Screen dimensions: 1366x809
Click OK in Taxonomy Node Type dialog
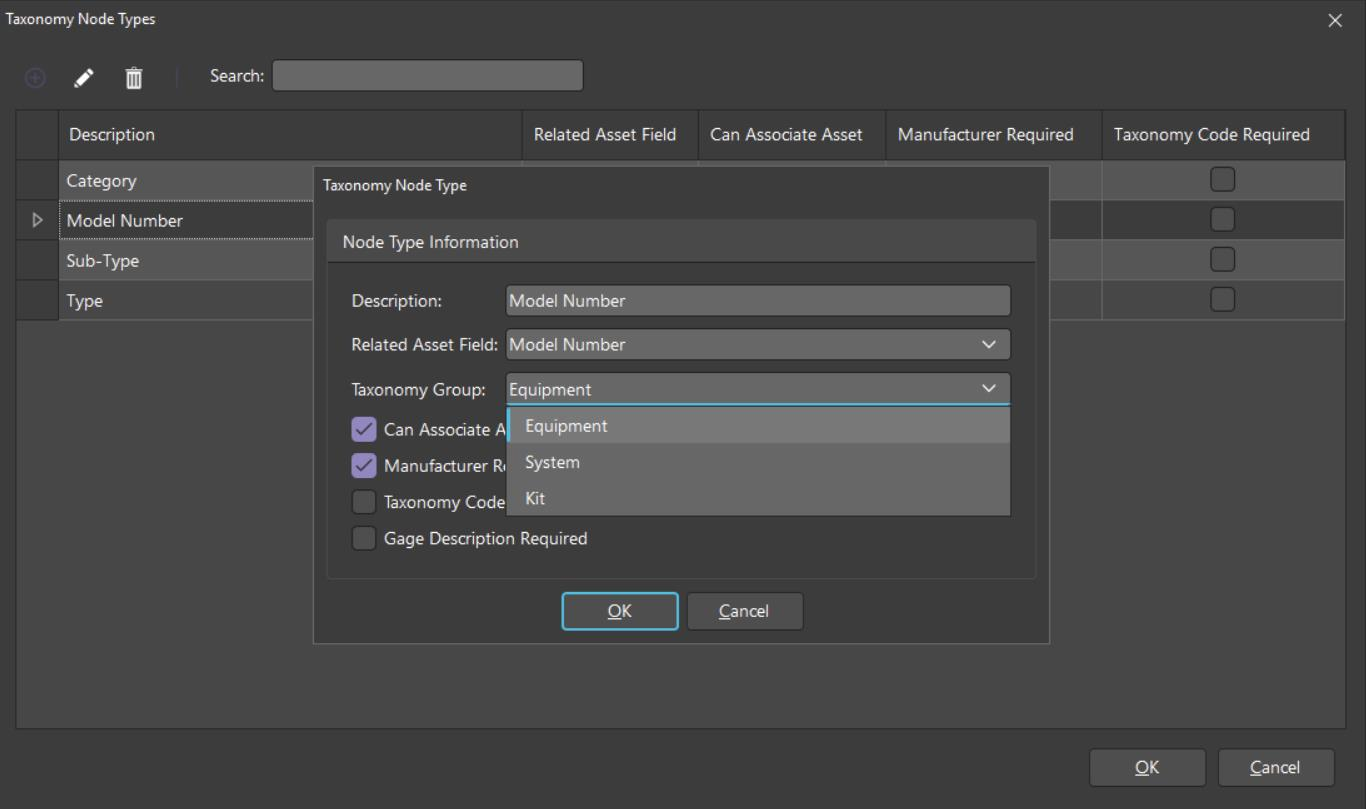(x=619, y=611)
